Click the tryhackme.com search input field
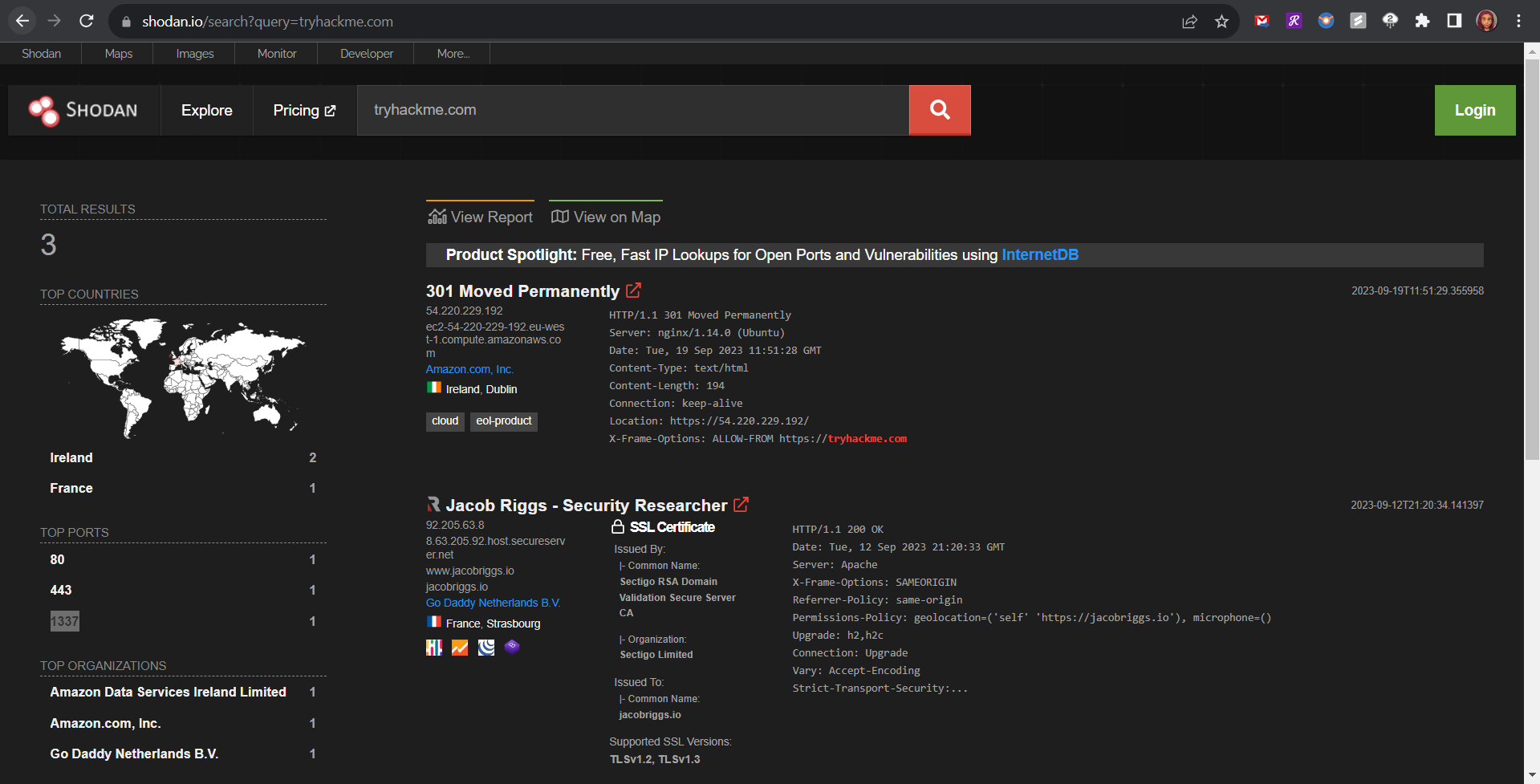Screen dimensions: 1540x784 [632, 111]
